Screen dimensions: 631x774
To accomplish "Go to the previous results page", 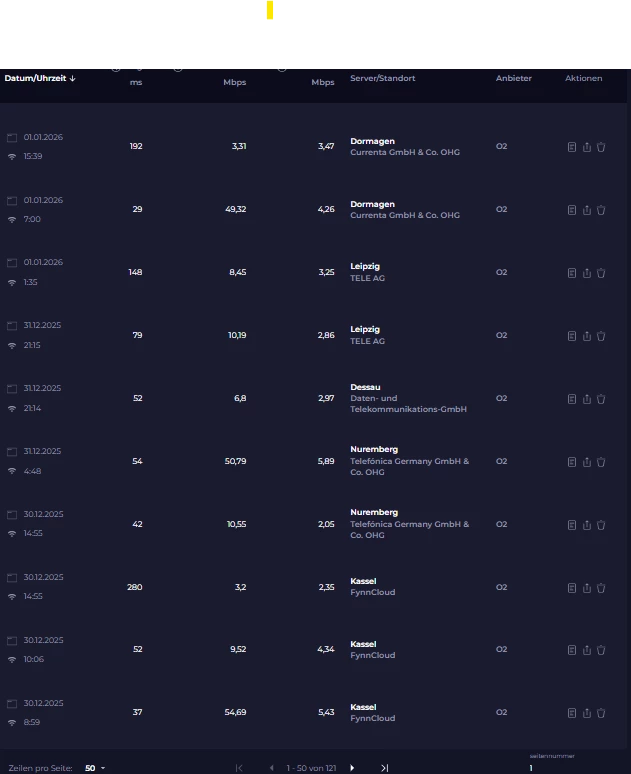I will [x=271, y=768].
